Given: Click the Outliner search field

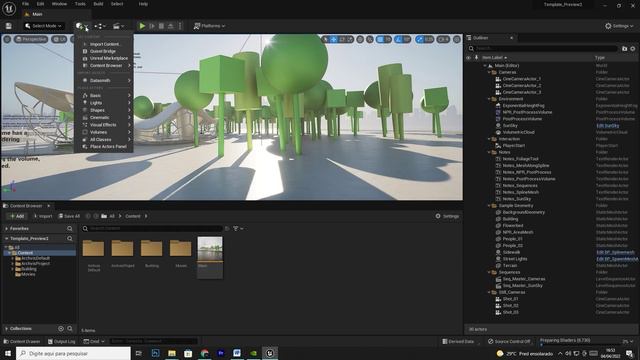Looking at the screenshot, I should coord(543,49).
